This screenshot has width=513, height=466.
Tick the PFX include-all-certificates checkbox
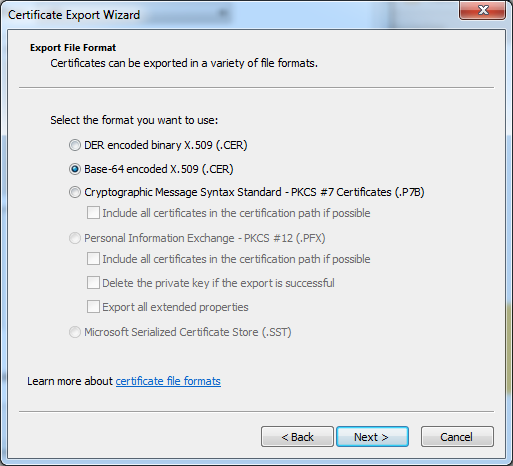click(93, 259)
